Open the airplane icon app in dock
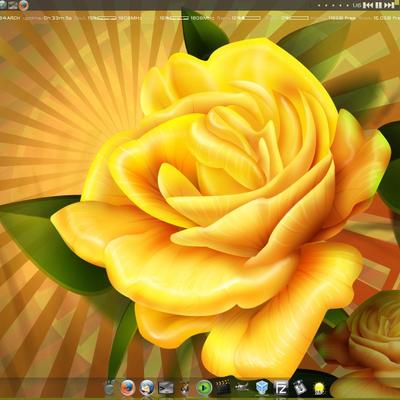This screenshot has width=400, height=400. [x=242, y=388]
